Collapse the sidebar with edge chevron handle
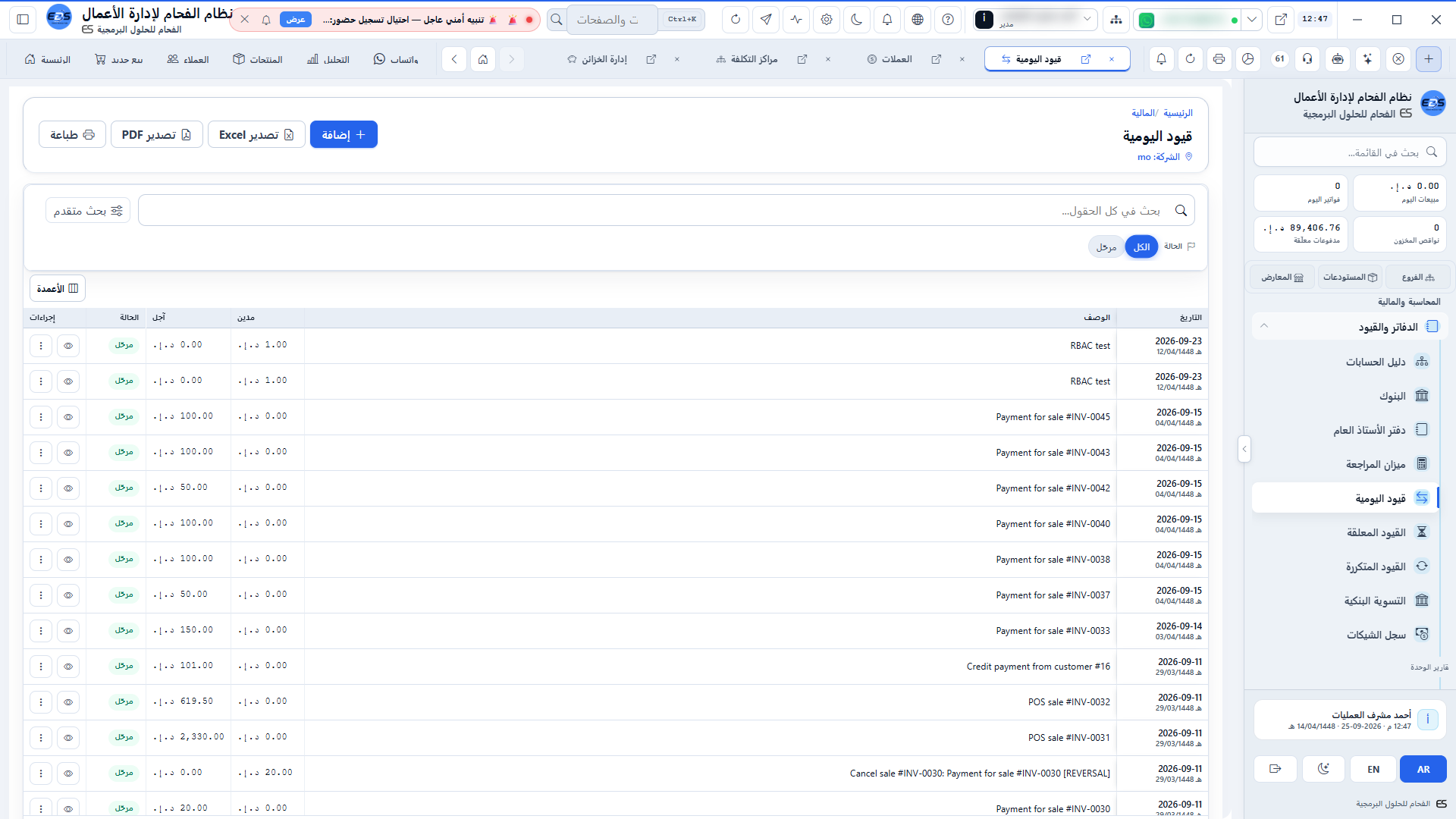 1244,449
